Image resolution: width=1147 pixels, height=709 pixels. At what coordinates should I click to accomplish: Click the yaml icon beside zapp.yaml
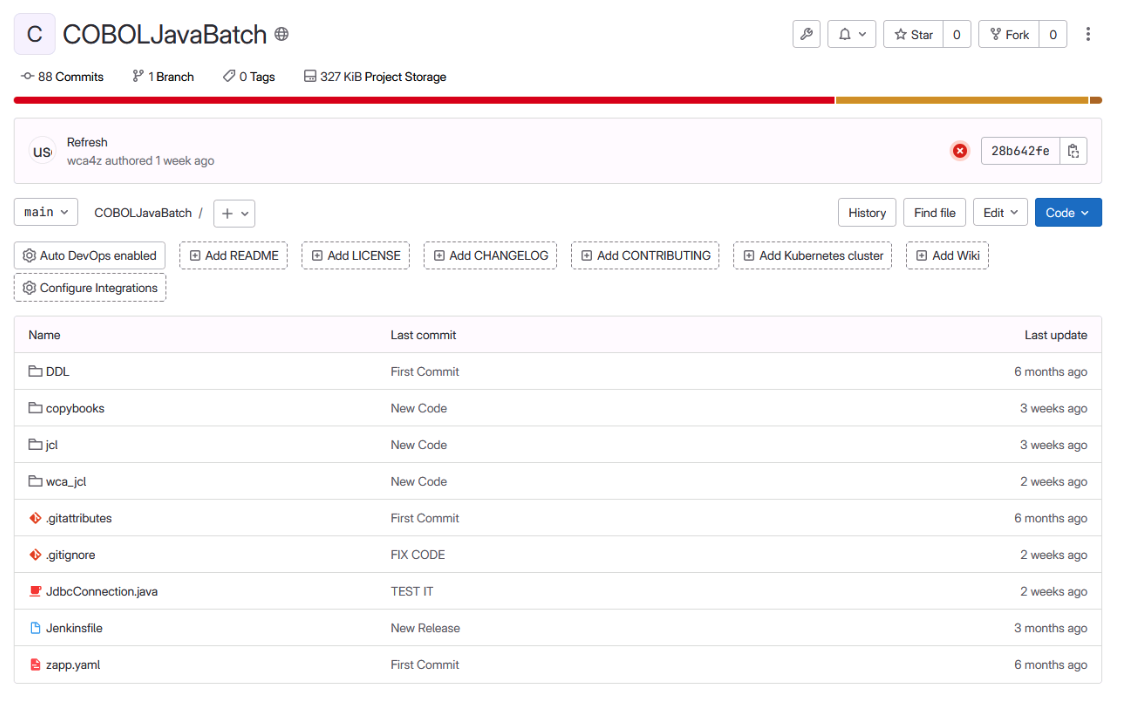point(35,664)
